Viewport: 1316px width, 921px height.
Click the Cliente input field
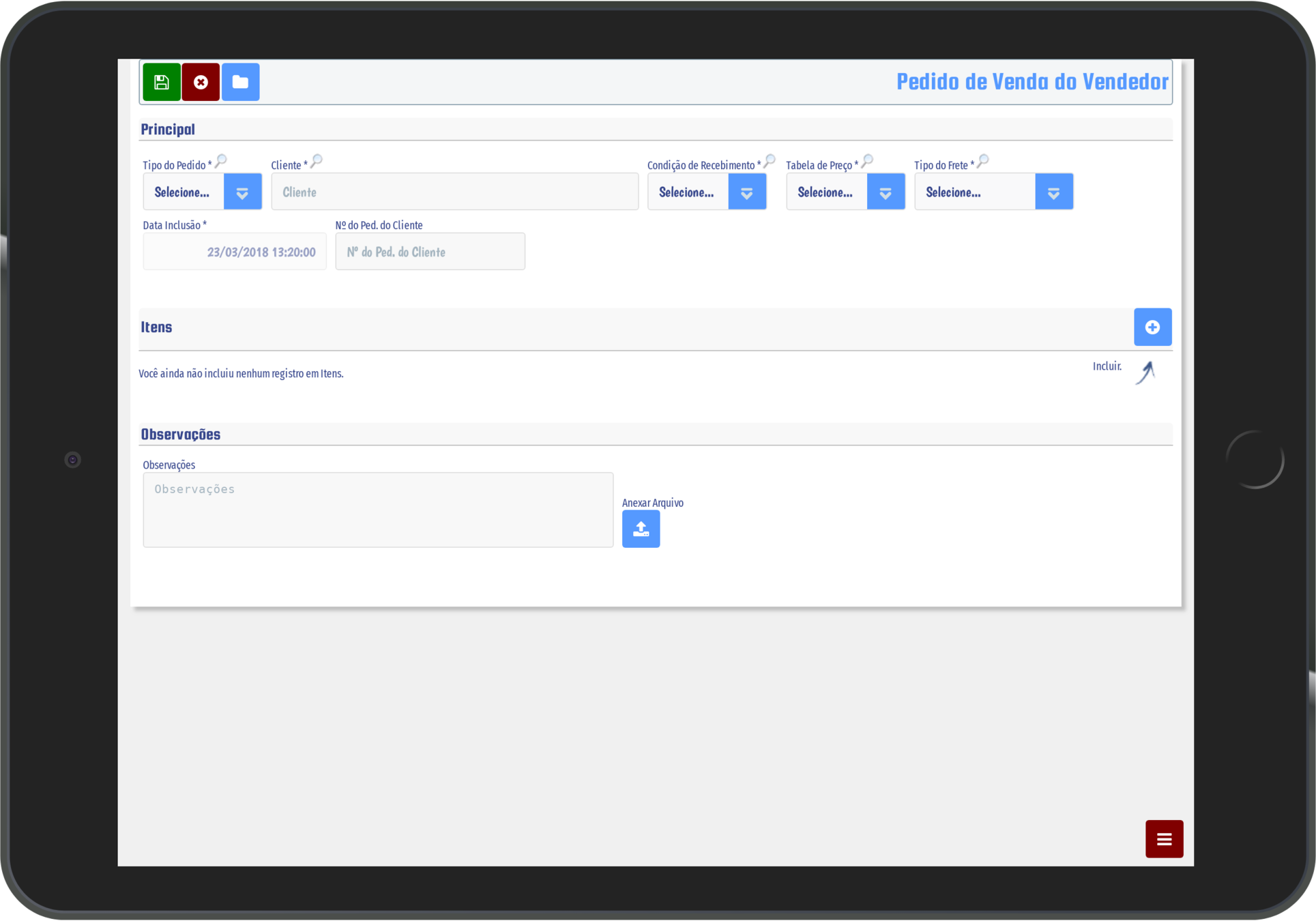454,192
